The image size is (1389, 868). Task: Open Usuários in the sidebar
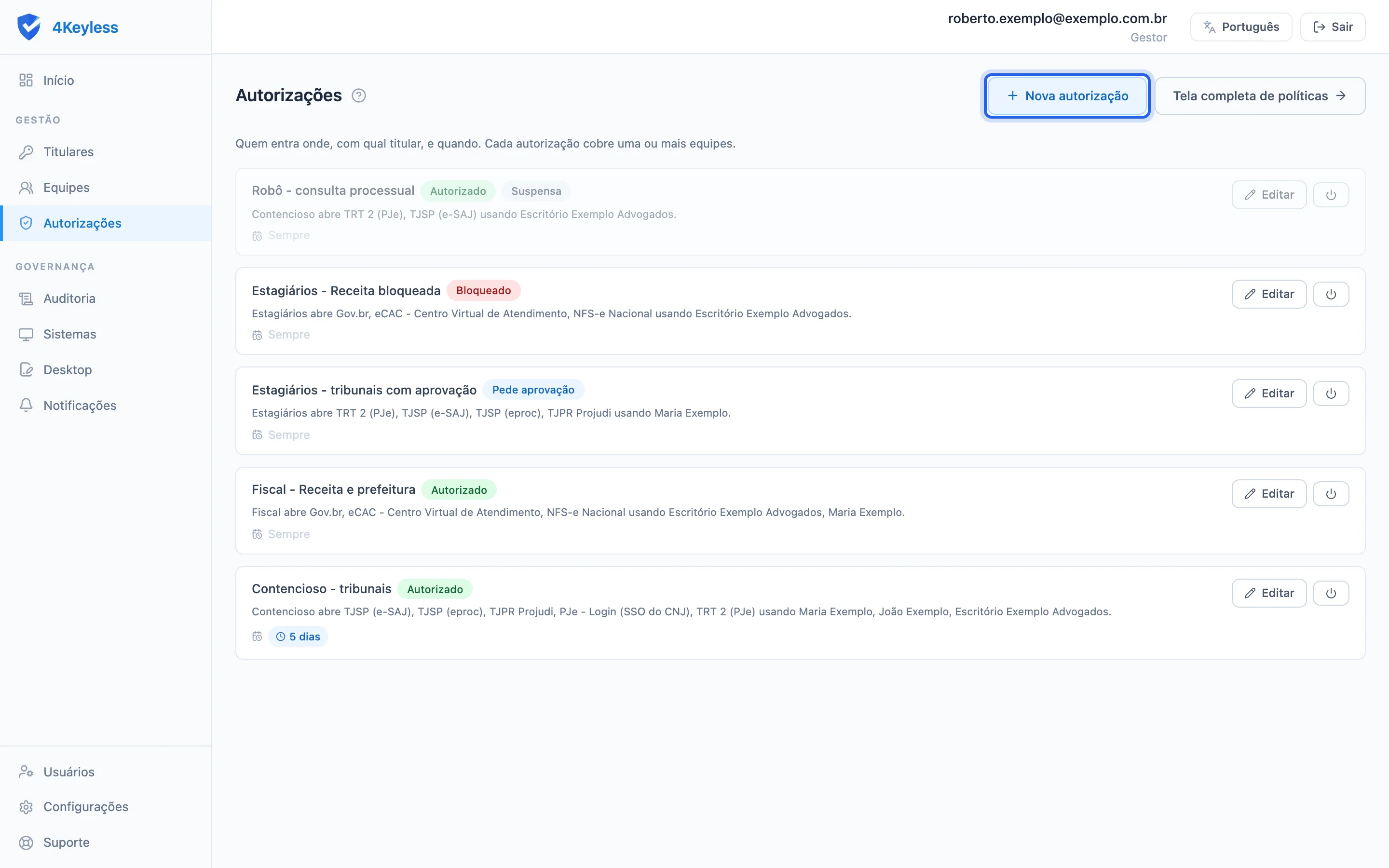[106, 772]
